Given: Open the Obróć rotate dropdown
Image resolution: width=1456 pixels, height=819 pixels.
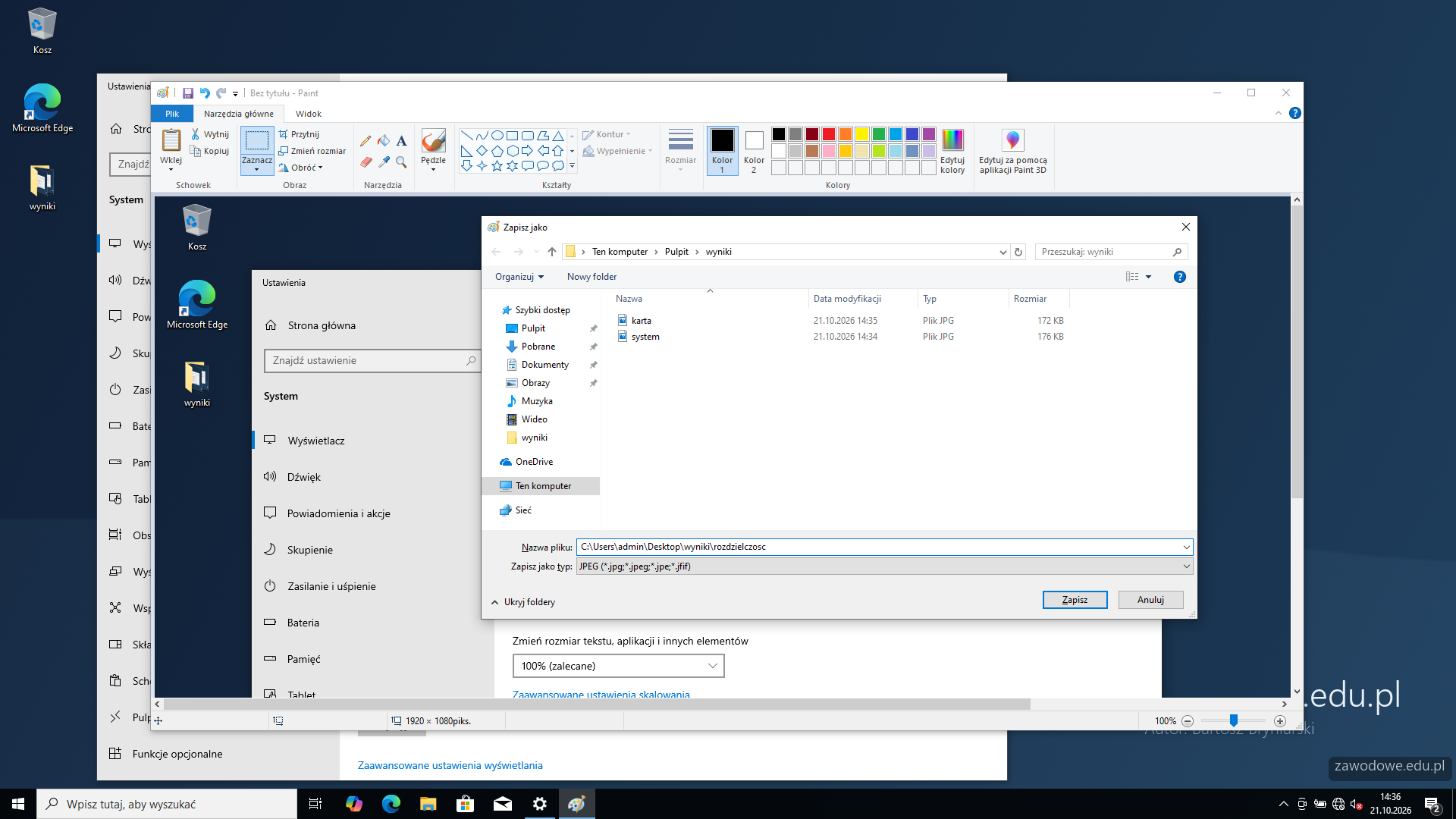Looking at the screenshot, I should [x=301, y=168].
